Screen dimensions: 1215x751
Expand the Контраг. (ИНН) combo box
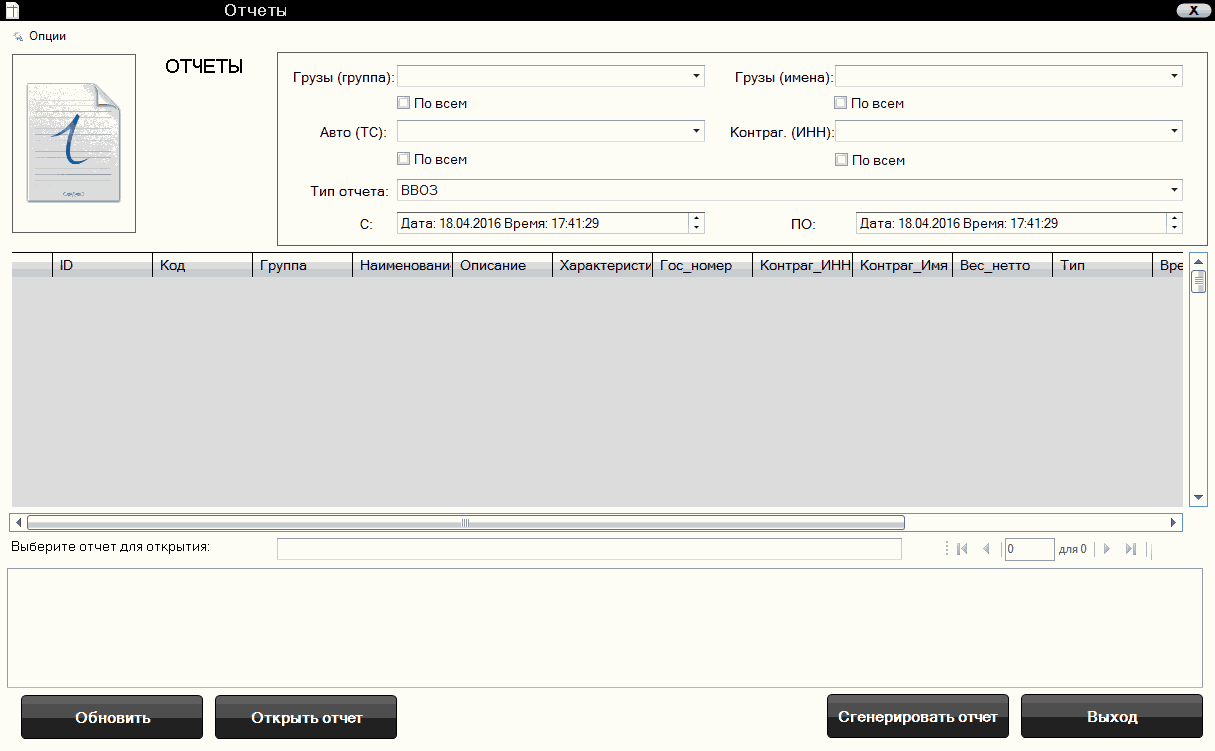(x=1174, y=131)
